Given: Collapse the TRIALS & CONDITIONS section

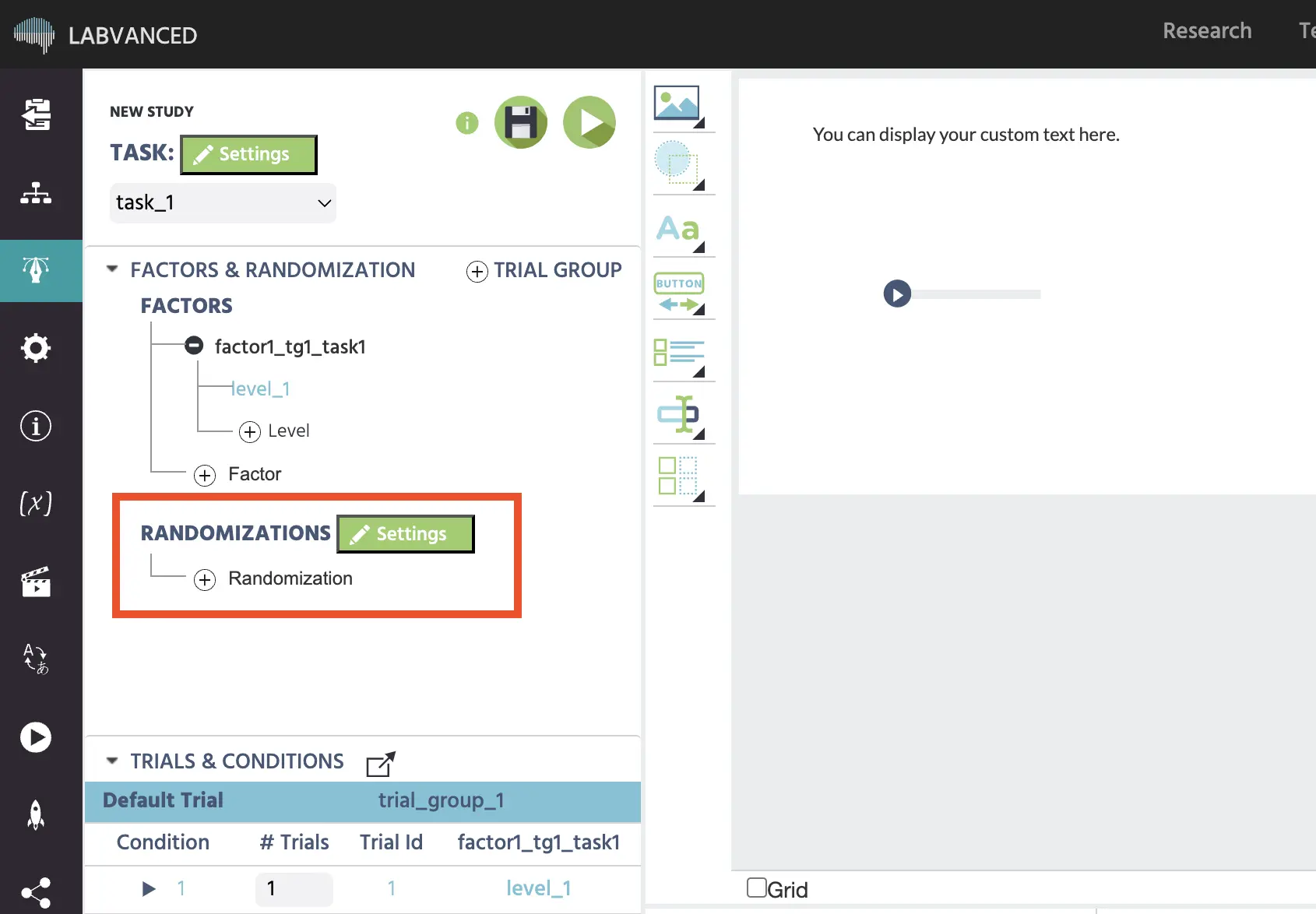Looking at the screenshot, I should (x=112, y=761).
